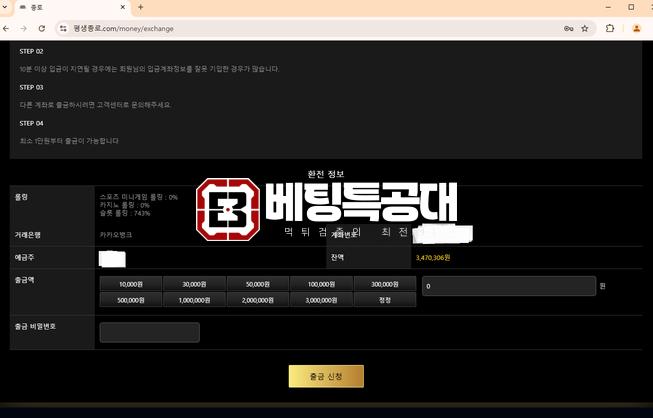Choose the 10,000원 withdrawal amount

coord(131,284)
